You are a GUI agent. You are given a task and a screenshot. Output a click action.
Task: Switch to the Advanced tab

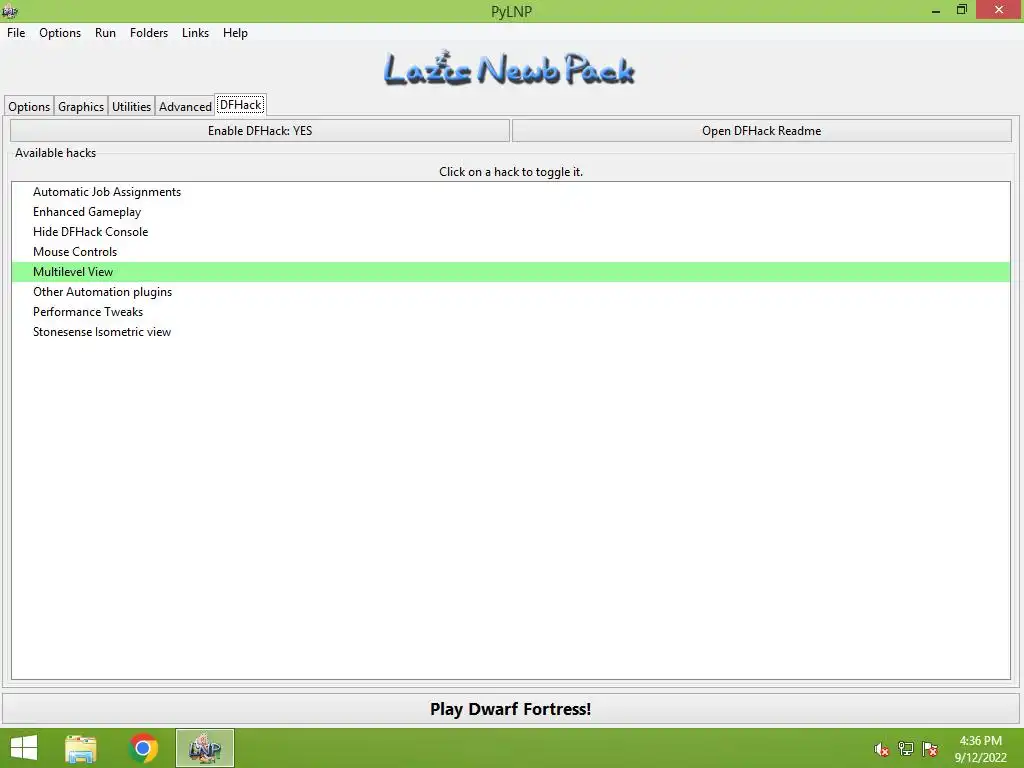(185, 106)
